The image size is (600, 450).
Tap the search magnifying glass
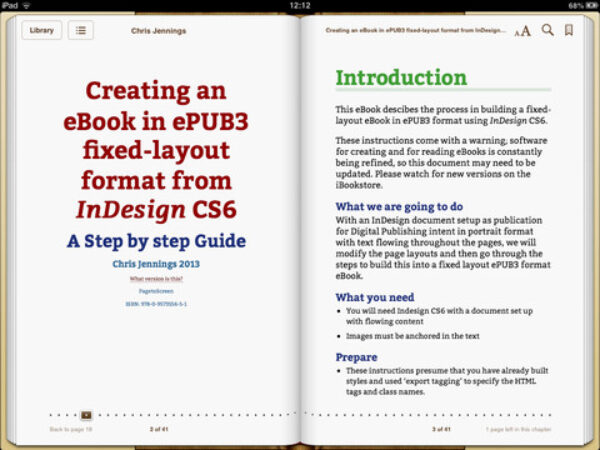(x=547, y=30)
